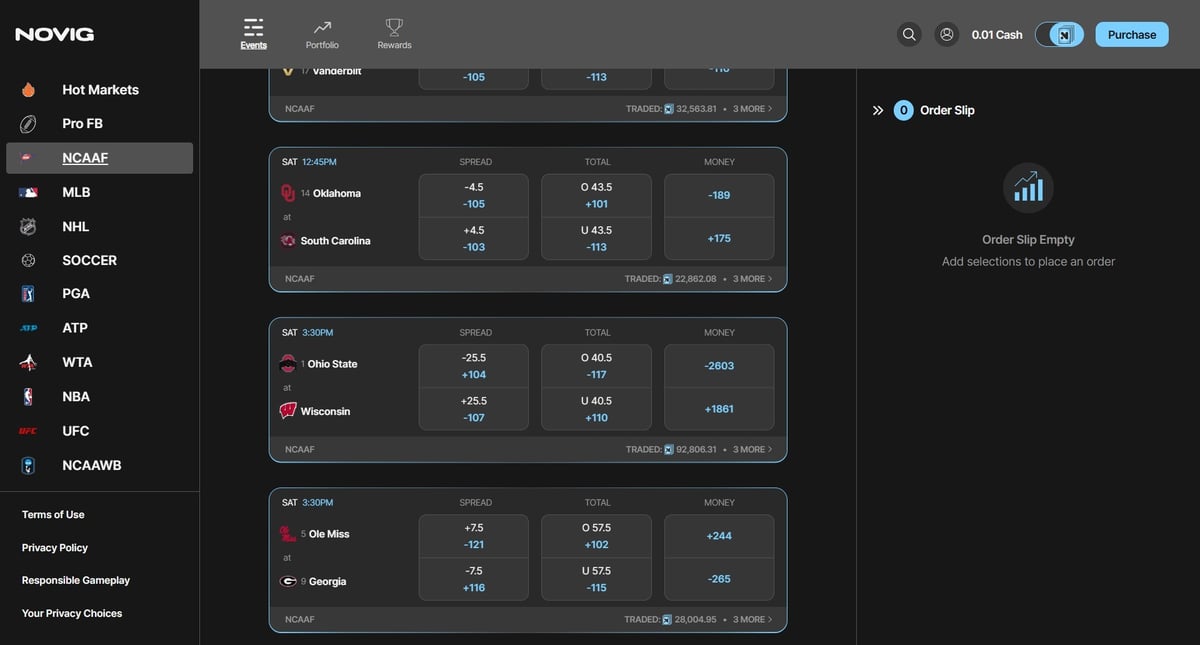This screenshot has width=1200, height=645.
Task: Open the Portfolio chart icon
Action: [322, 27]
